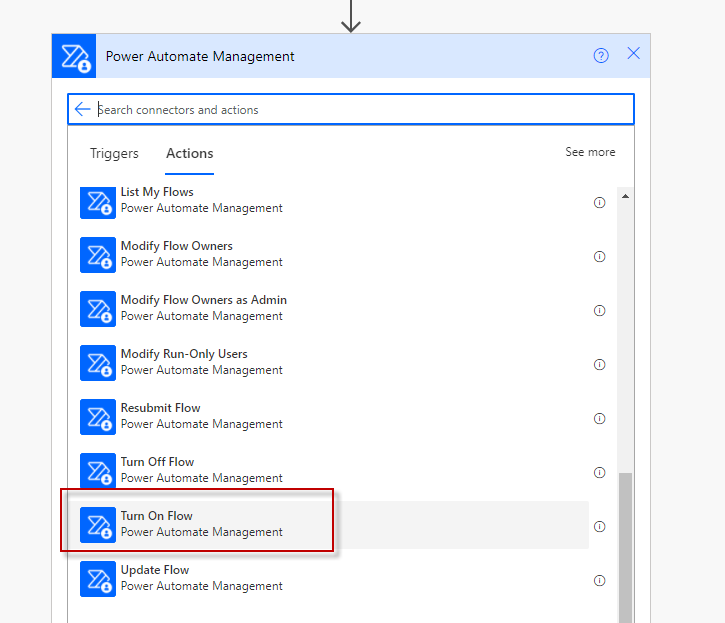Image resolution: width=725 pixels, height=623 pixels.
Task: Click the actions list scrollbar thumb
Action: (x=625, y=548)
